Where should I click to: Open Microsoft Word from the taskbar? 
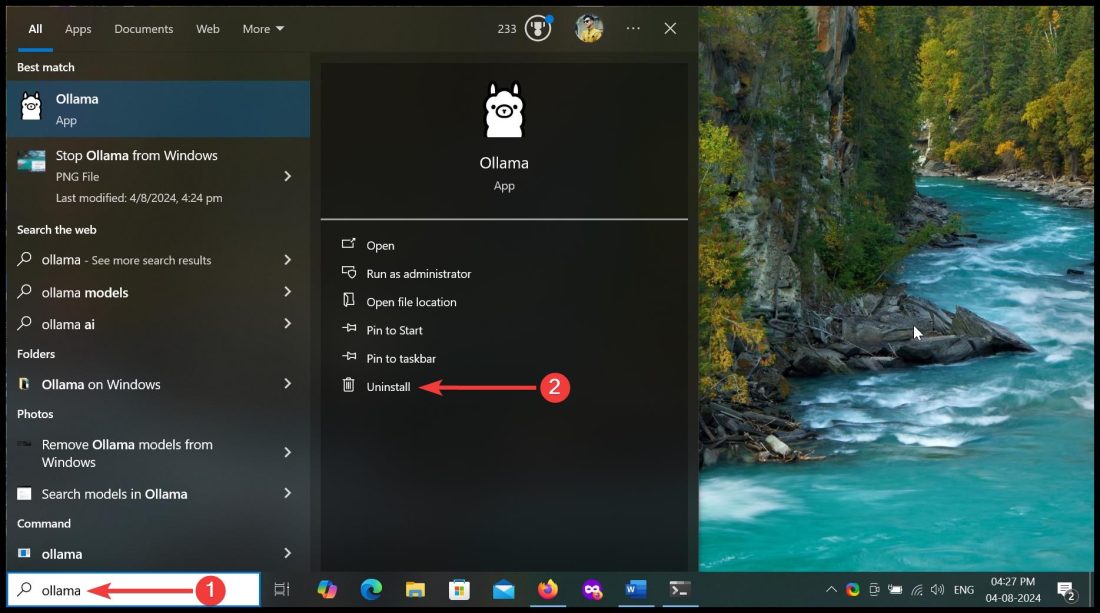pyautogui.click(x=636, y=590)
